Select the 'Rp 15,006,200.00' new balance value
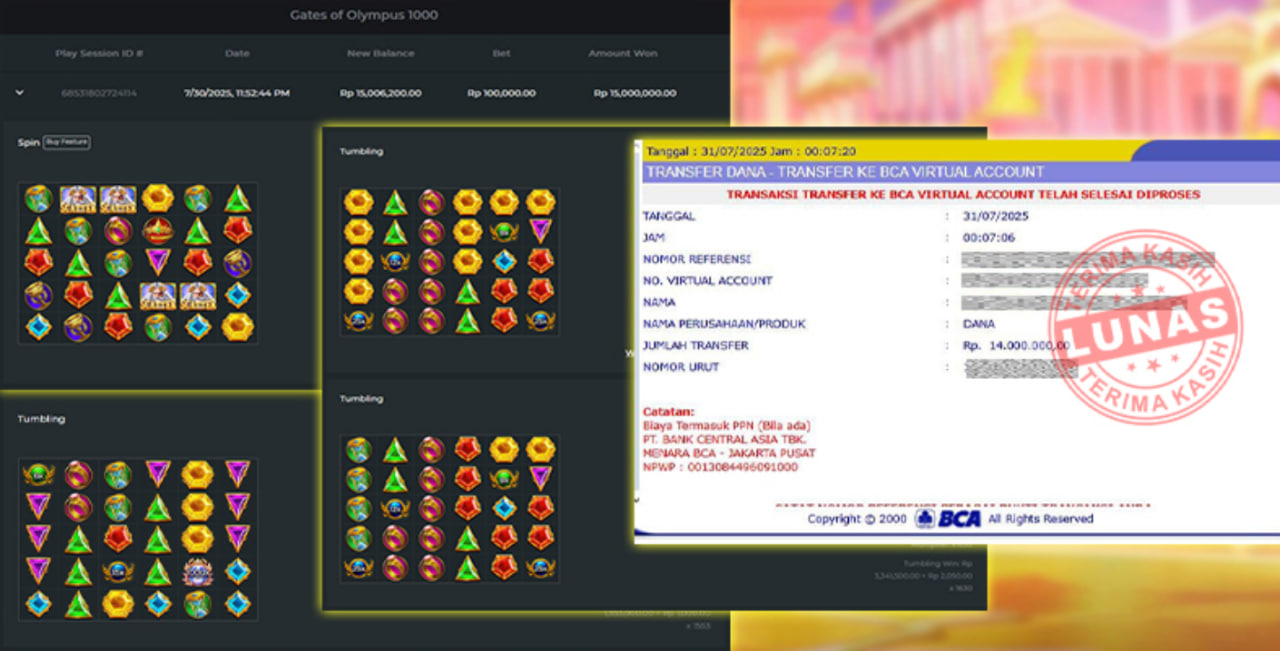Viewport: 1280px width, 651px height. pos(380,93)
